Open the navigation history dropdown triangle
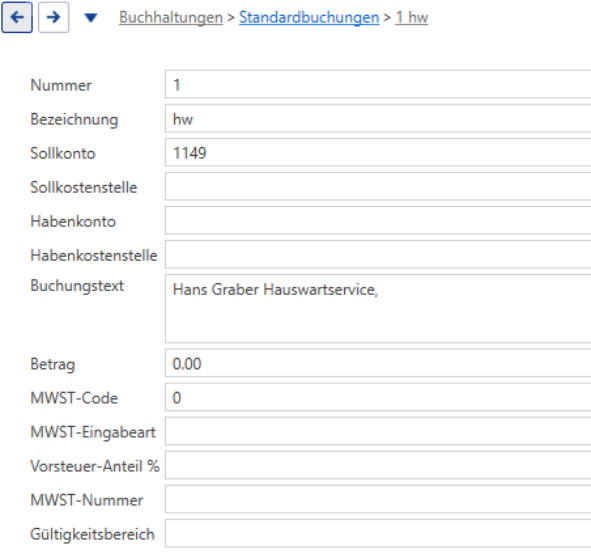Image resolution: width=591 pixels, height=554 pixels. pos(91,18)
